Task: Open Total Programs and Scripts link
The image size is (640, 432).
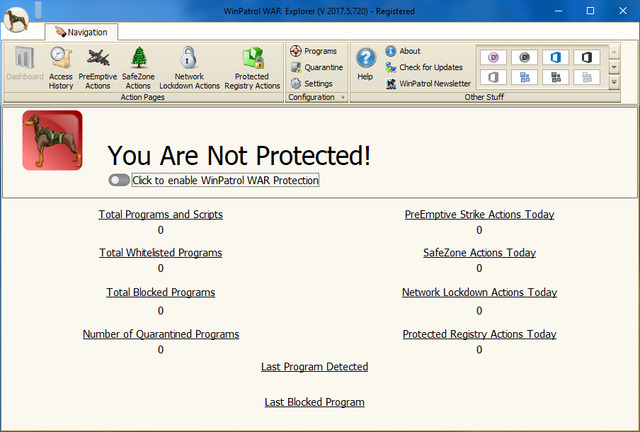Action: pyautogui.click(x=161, y=214)
